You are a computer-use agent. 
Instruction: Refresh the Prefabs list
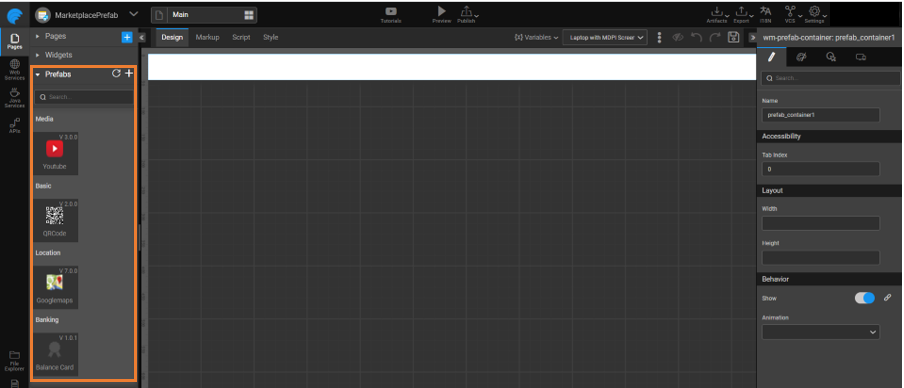tap(116, 73)
